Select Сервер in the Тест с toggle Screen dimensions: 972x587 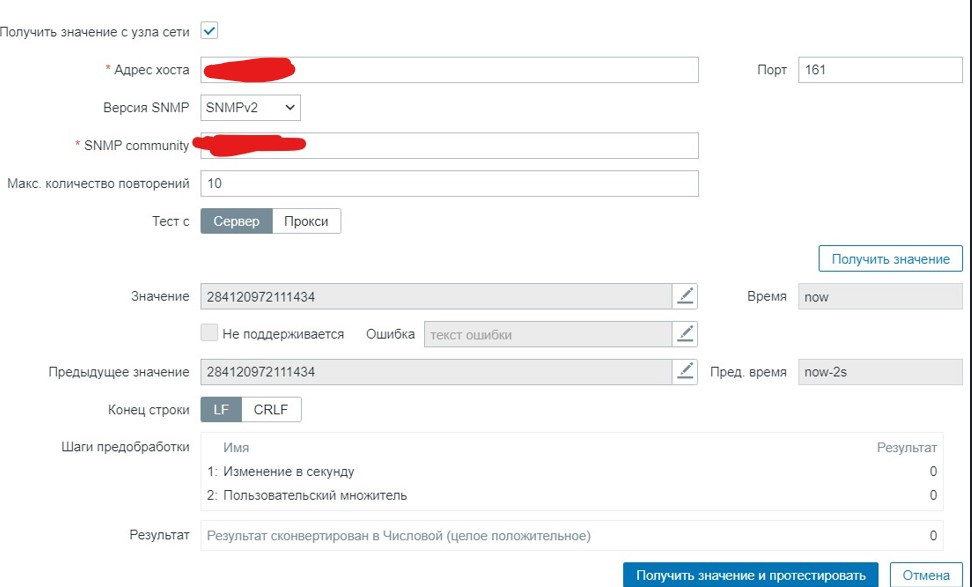point(236,221)
